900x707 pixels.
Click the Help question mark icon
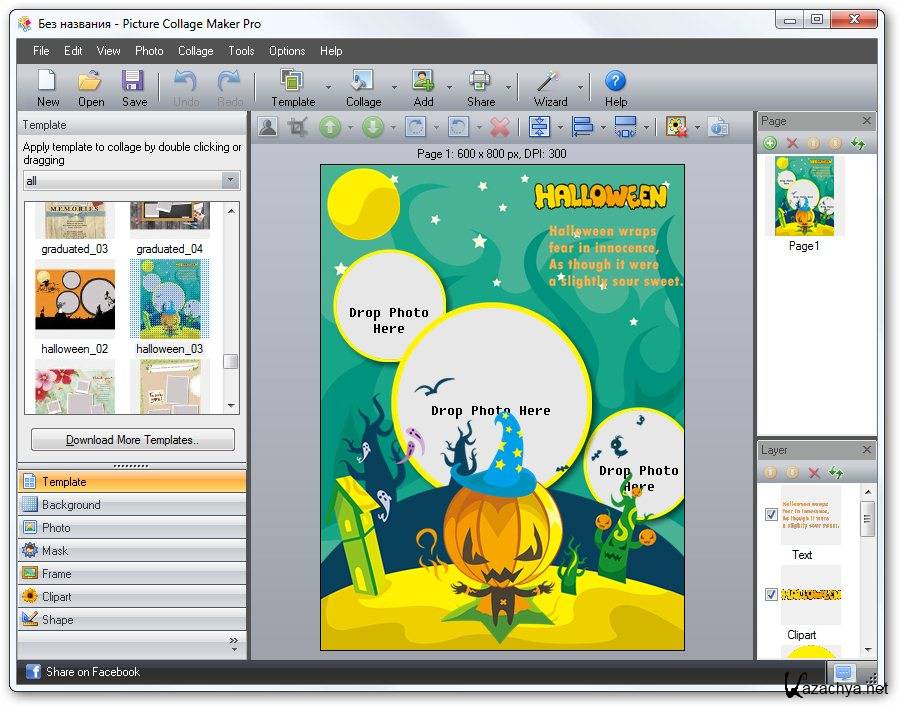[x=616, y=81]
